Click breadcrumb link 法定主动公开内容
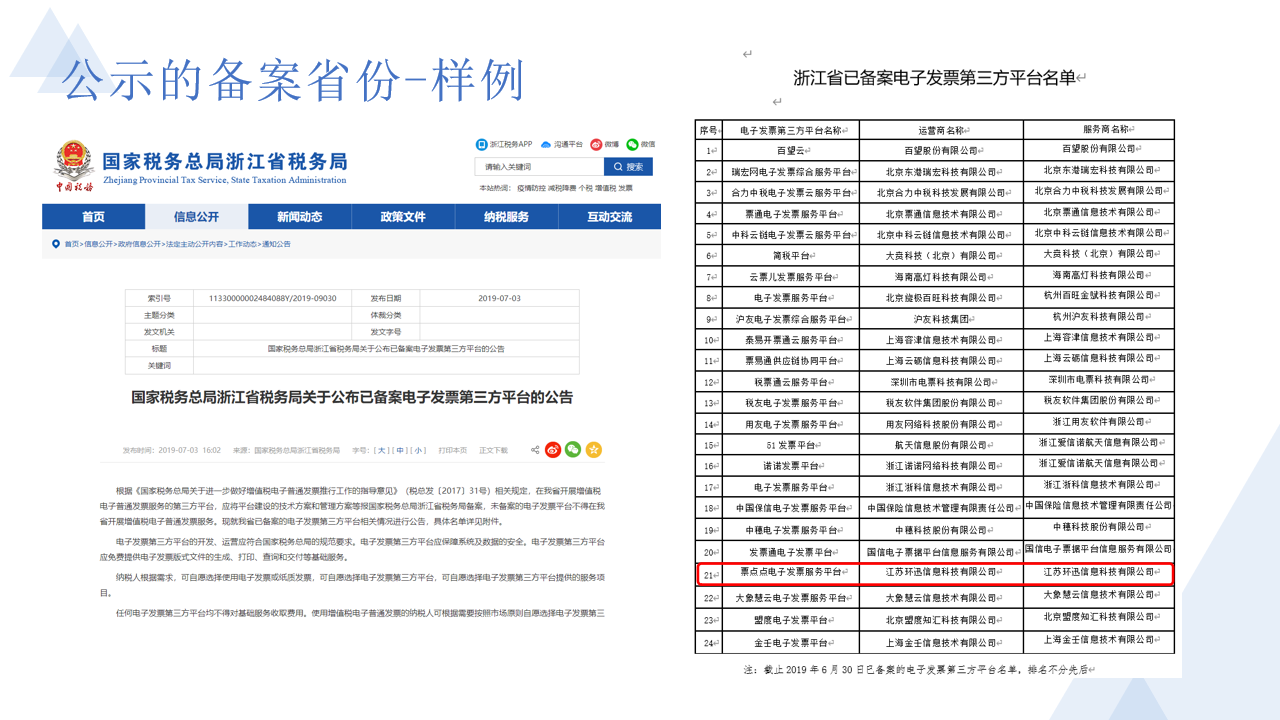The height and width of the screenshot is (720, 1280). click(x=195, y=244)
